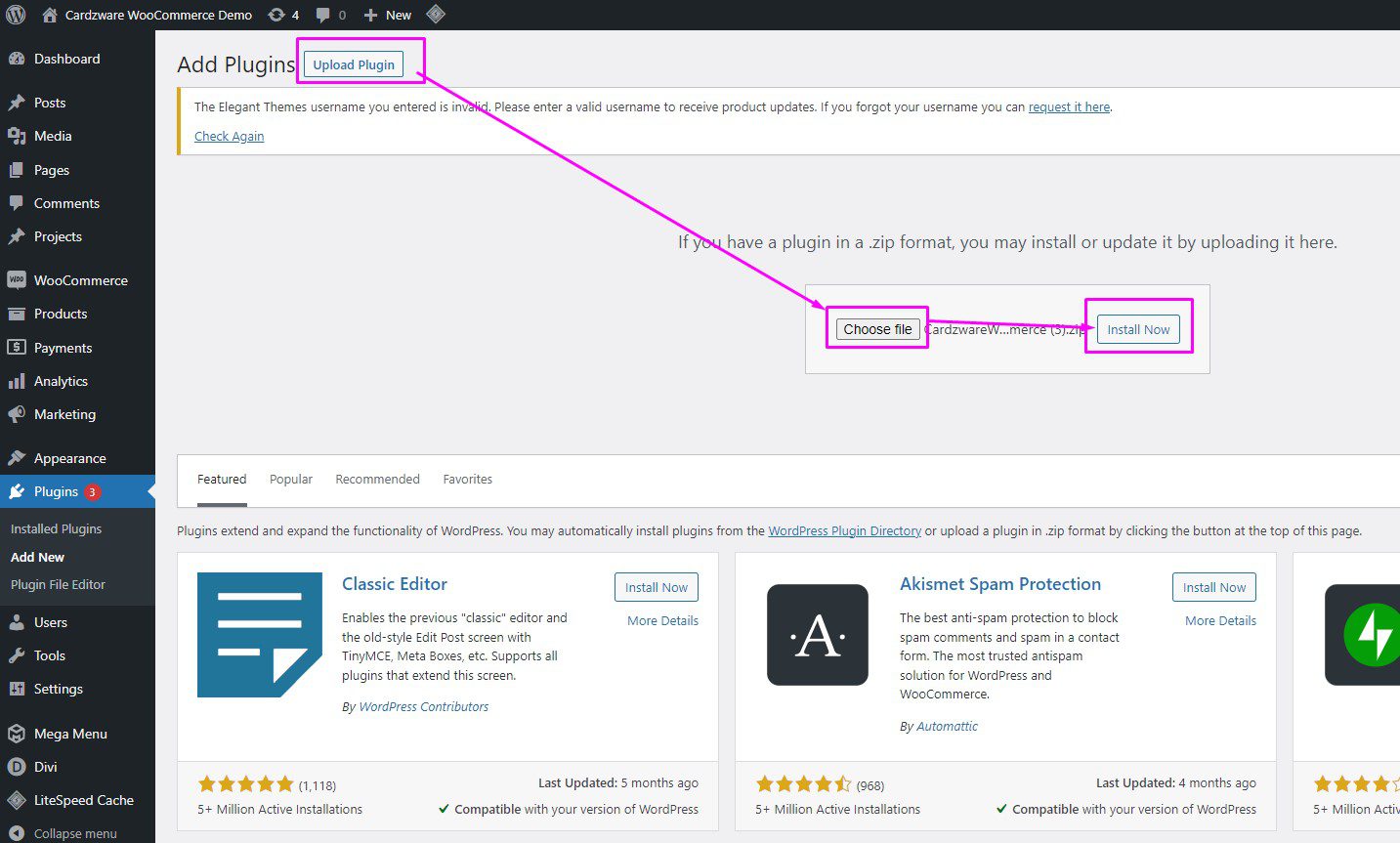Select the Recommended plugins tab
The width and height of the screenshot is (1400, 843).
[x=377, y=479]
